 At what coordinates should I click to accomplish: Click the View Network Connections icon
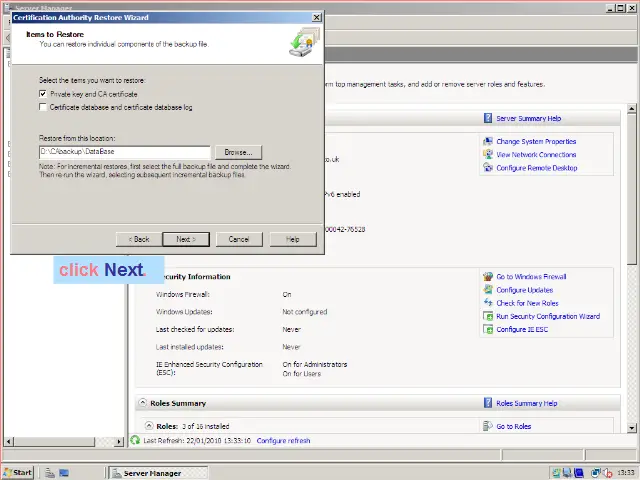tap(488, 154)
